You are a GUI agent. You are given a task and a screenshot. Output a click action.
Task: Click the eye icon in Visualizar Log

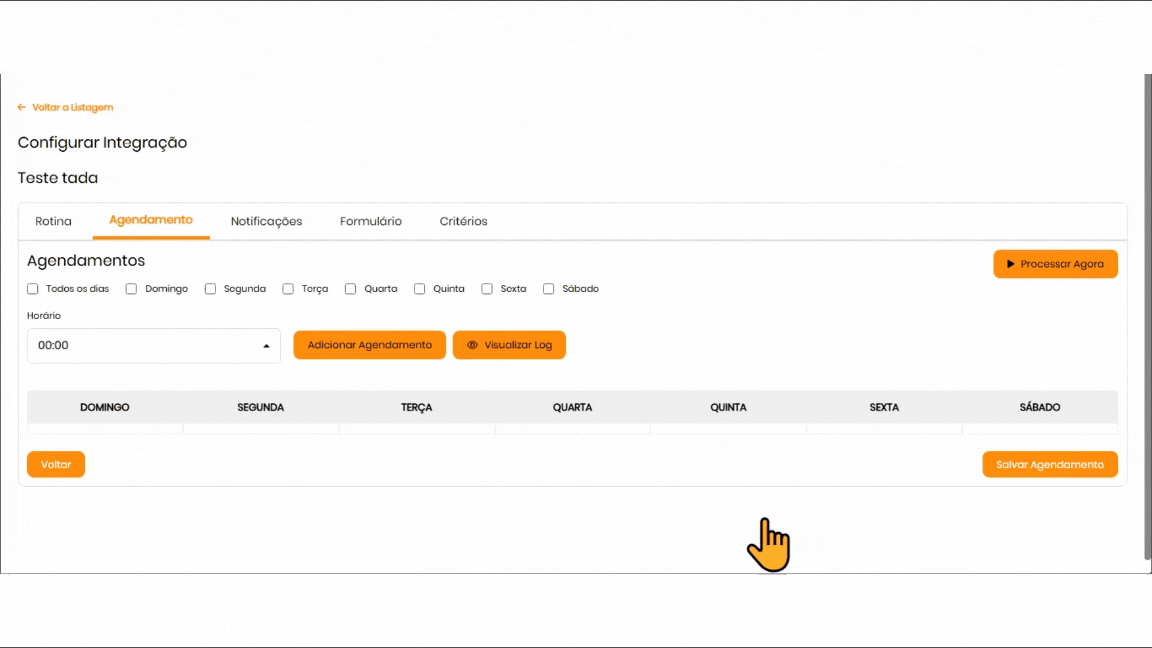tap(472, 345)
